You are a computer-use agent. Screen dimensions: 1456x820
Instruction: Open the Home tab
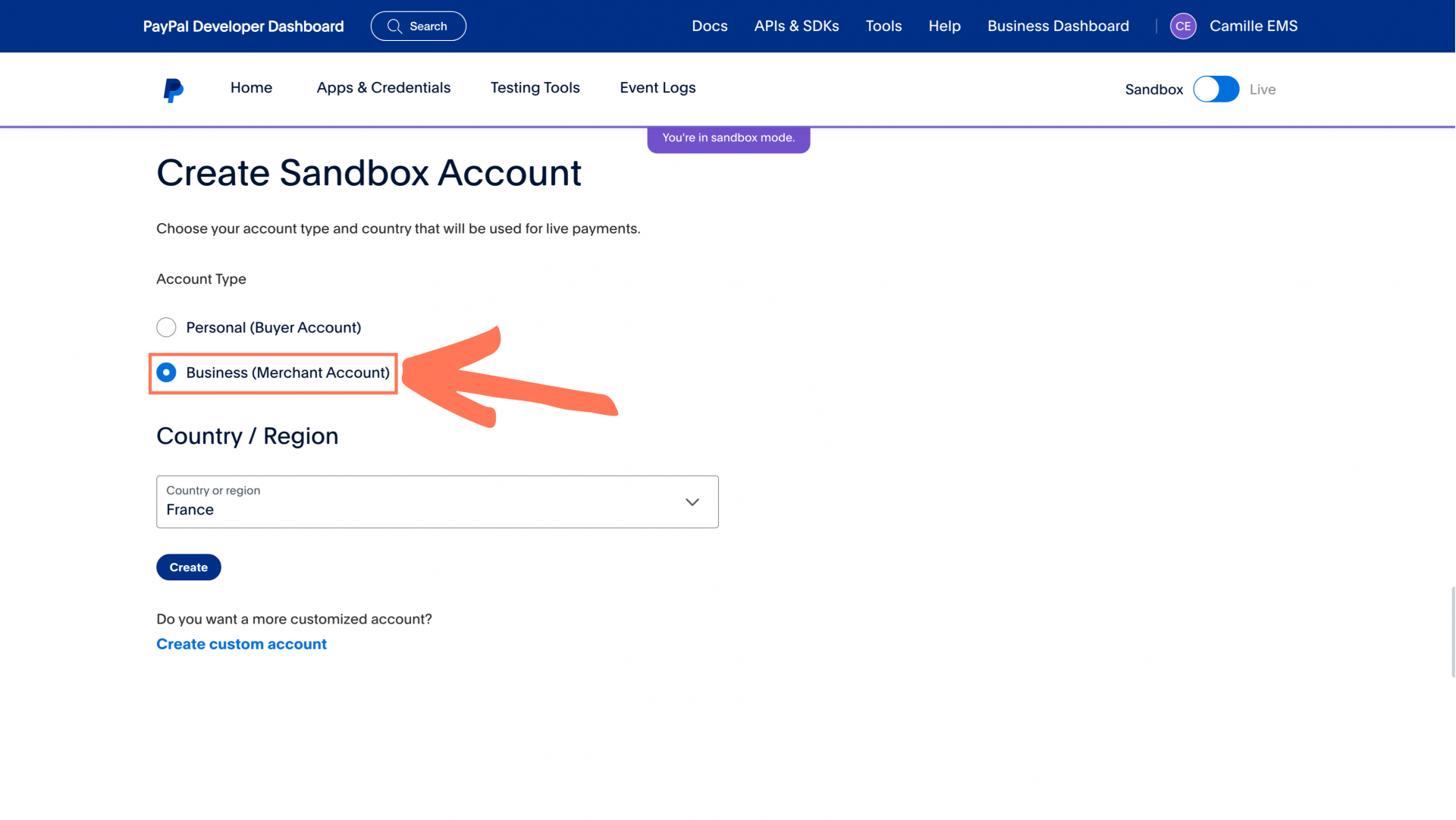tap(251, 88)
